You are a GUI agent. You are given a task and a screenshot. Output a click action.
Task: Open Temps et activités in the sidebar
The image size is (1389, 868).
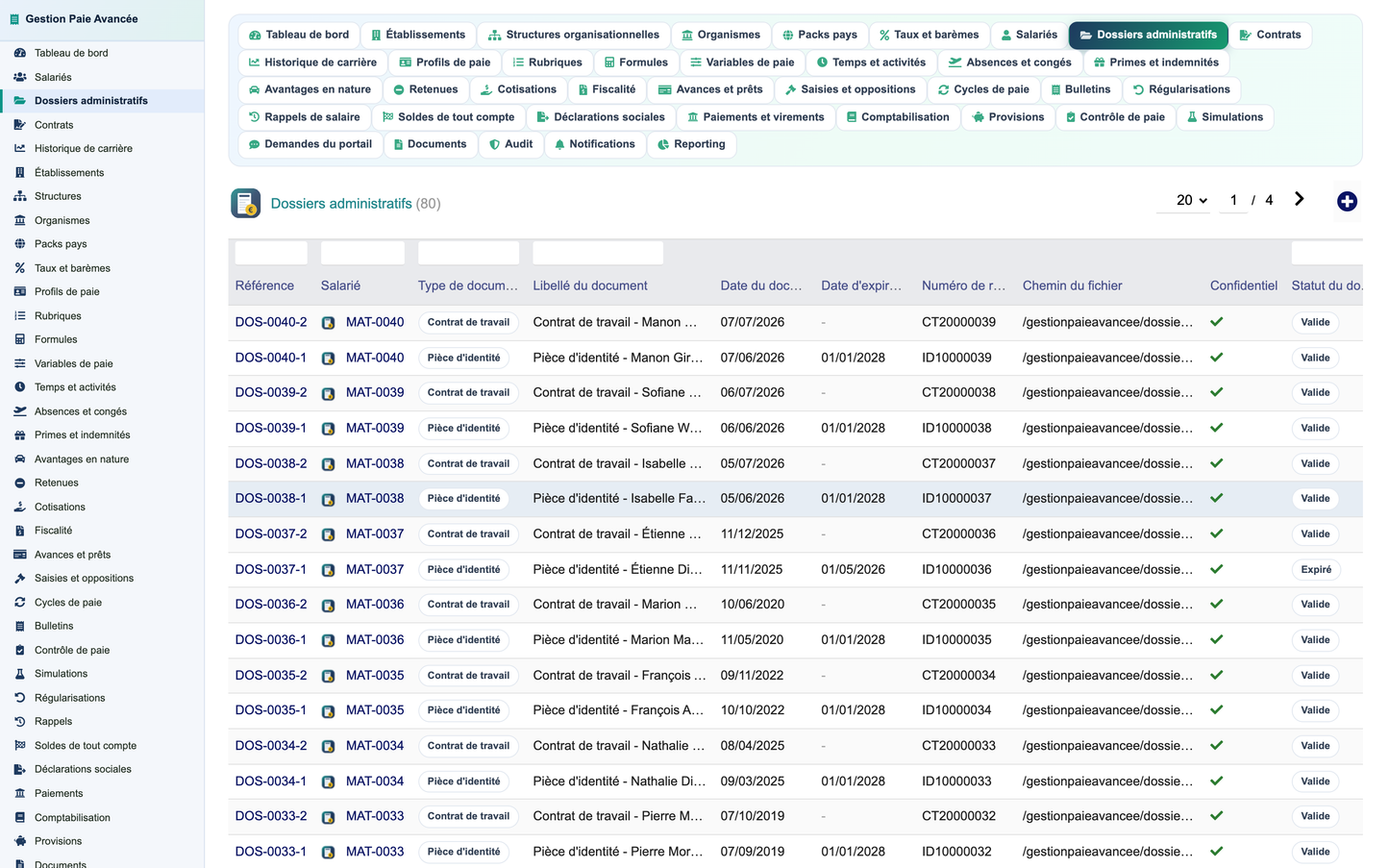pos(75,387)
